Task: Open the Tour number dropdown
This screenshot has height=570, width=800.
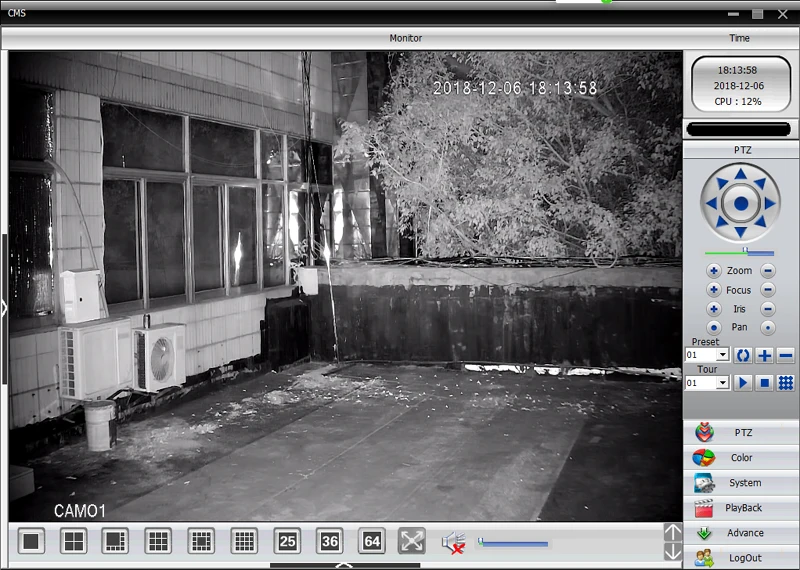Action: click(722, 383)
